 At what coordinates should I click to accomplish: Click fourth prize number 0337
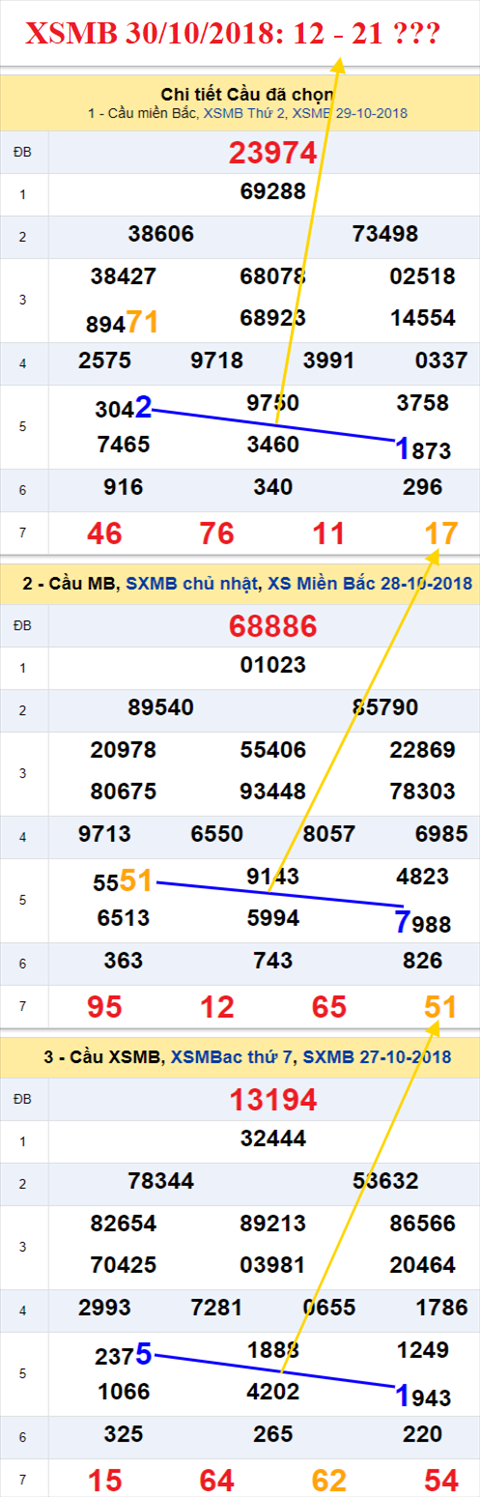tap(441, 360)
